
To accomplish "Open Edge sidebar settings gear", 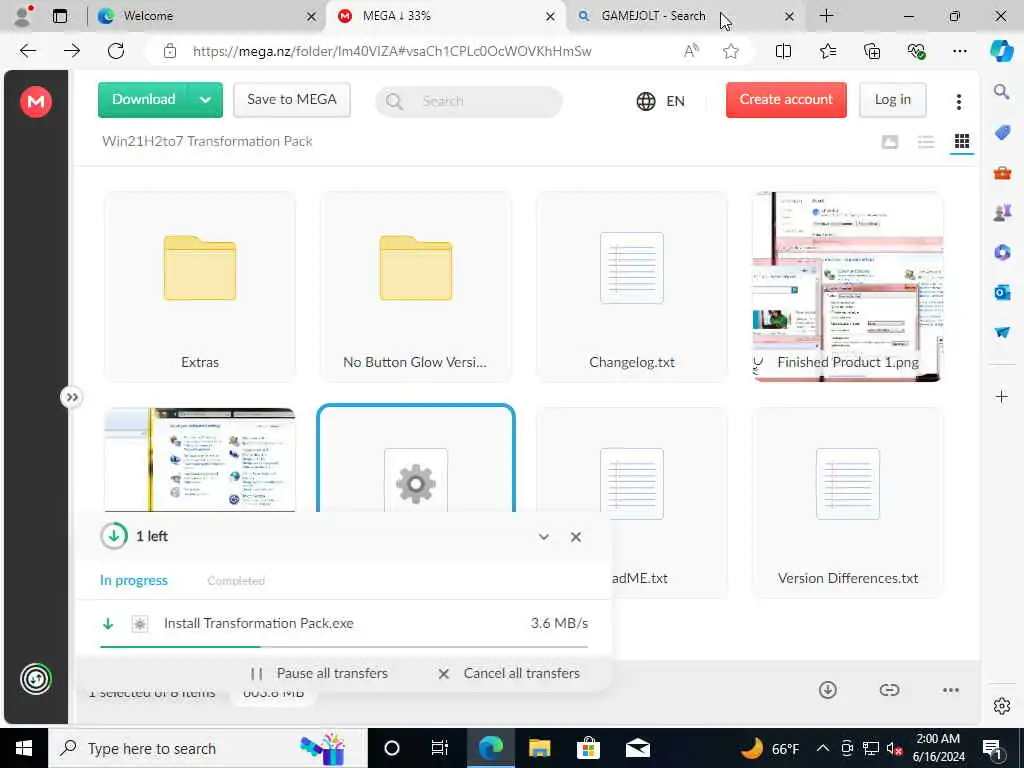I will pos(1002,706).
